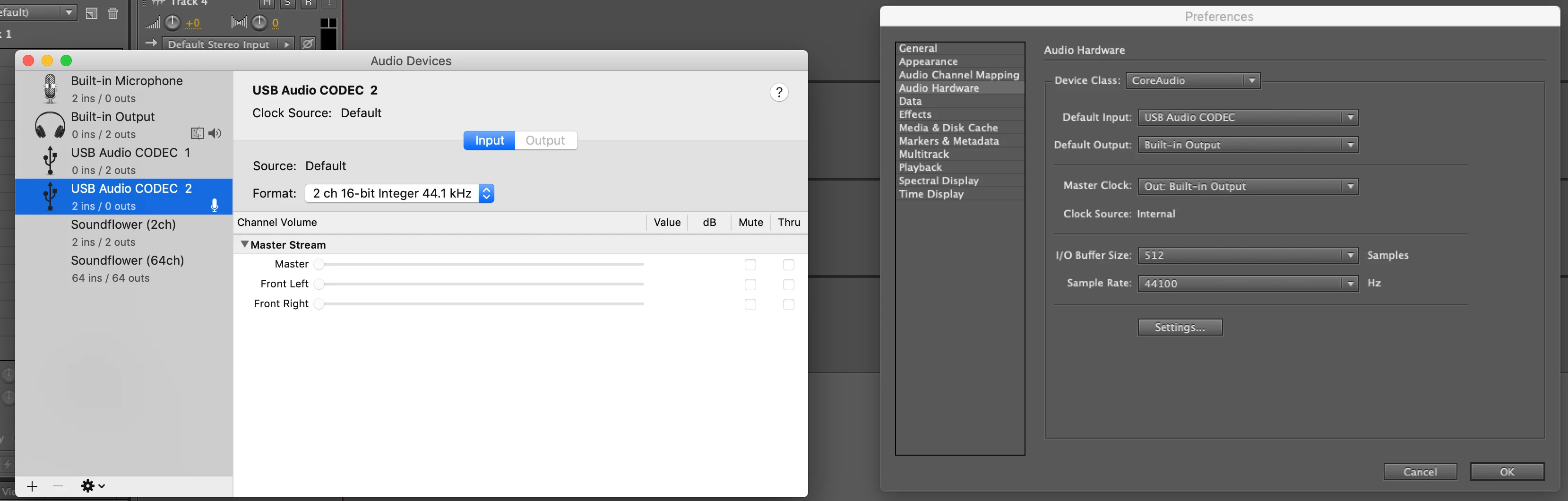This screenshot has width=1568, height=501.
Task: Click the Built-in Microphone device icon
Action: click(51, 89)
